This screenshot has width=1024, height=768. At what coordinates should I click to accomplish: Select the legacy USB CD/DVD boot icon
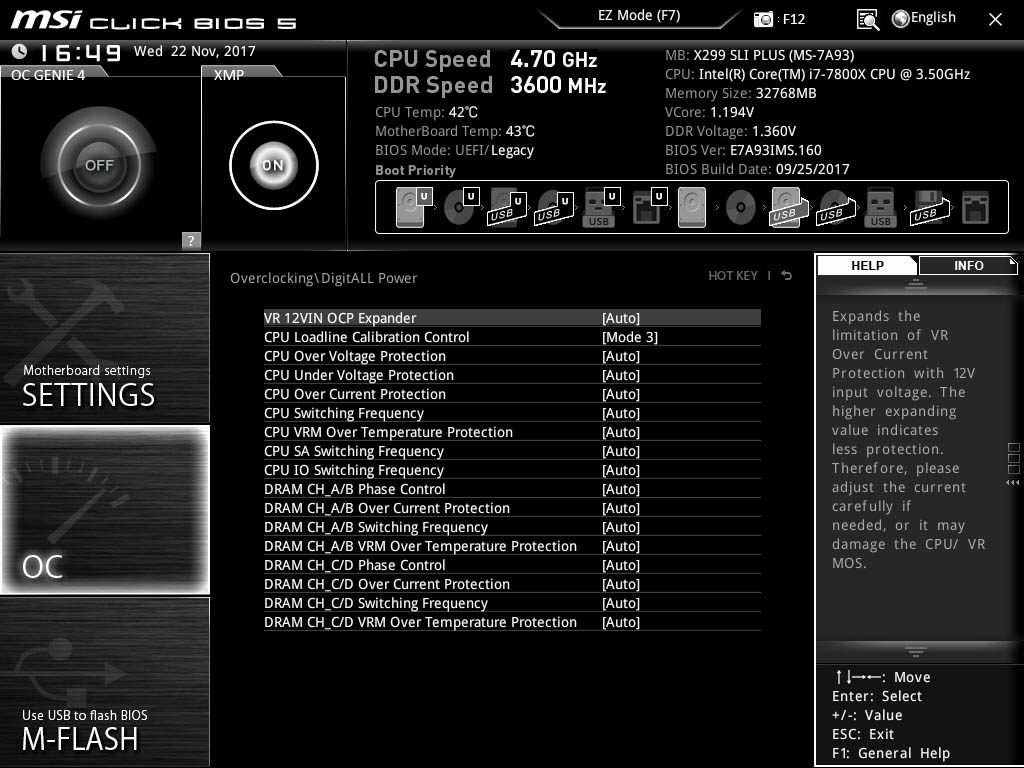tap(835, 208)
